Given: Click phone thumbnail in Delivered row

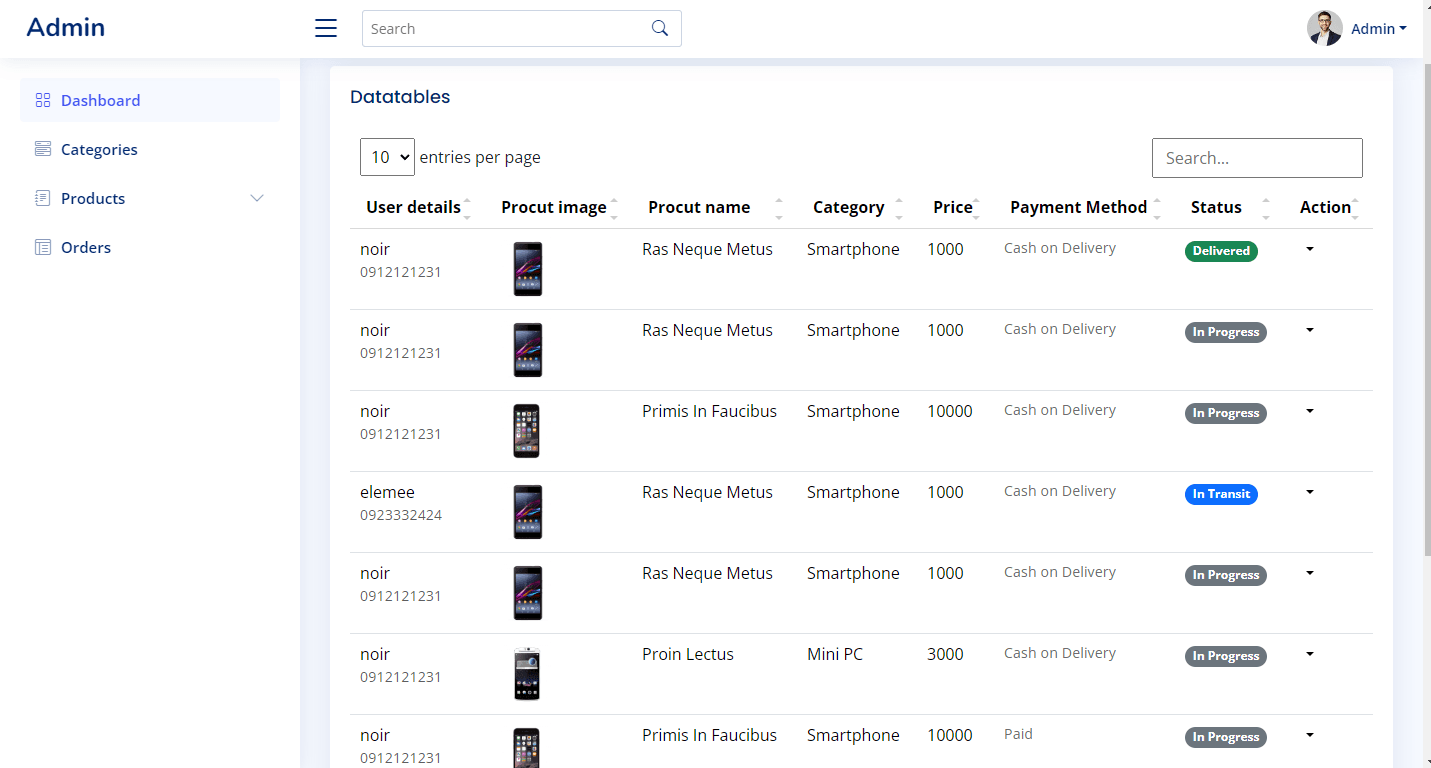Looking at the screenshot, I should coord(528,269).
